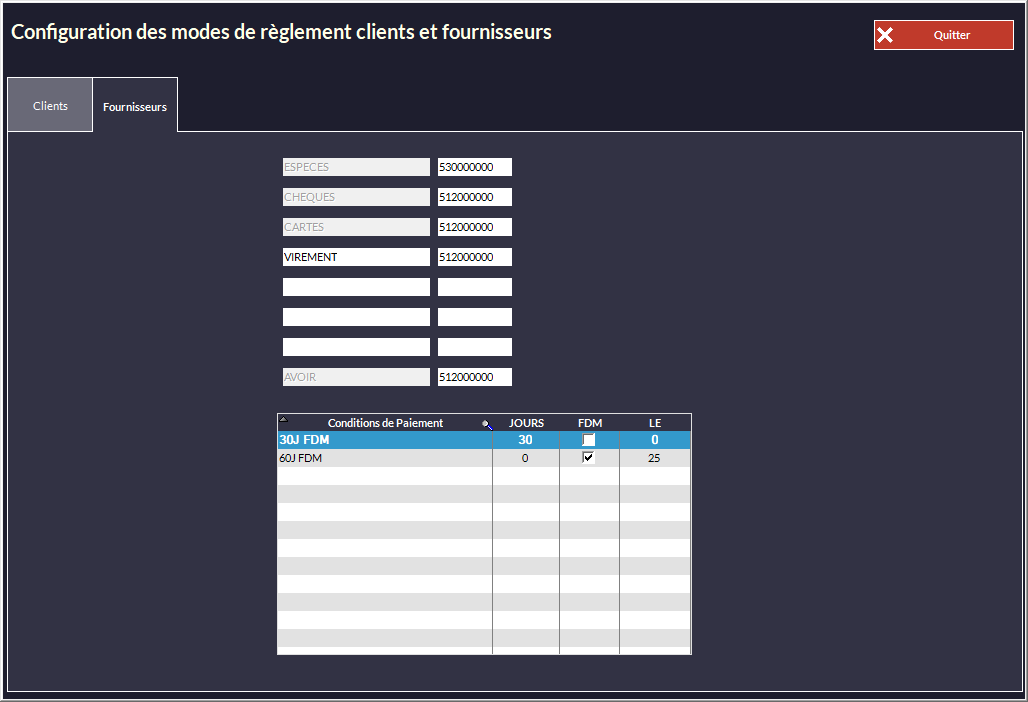
Task: Edit the VIREMENT payment mode name field
Action: point(356,257)
